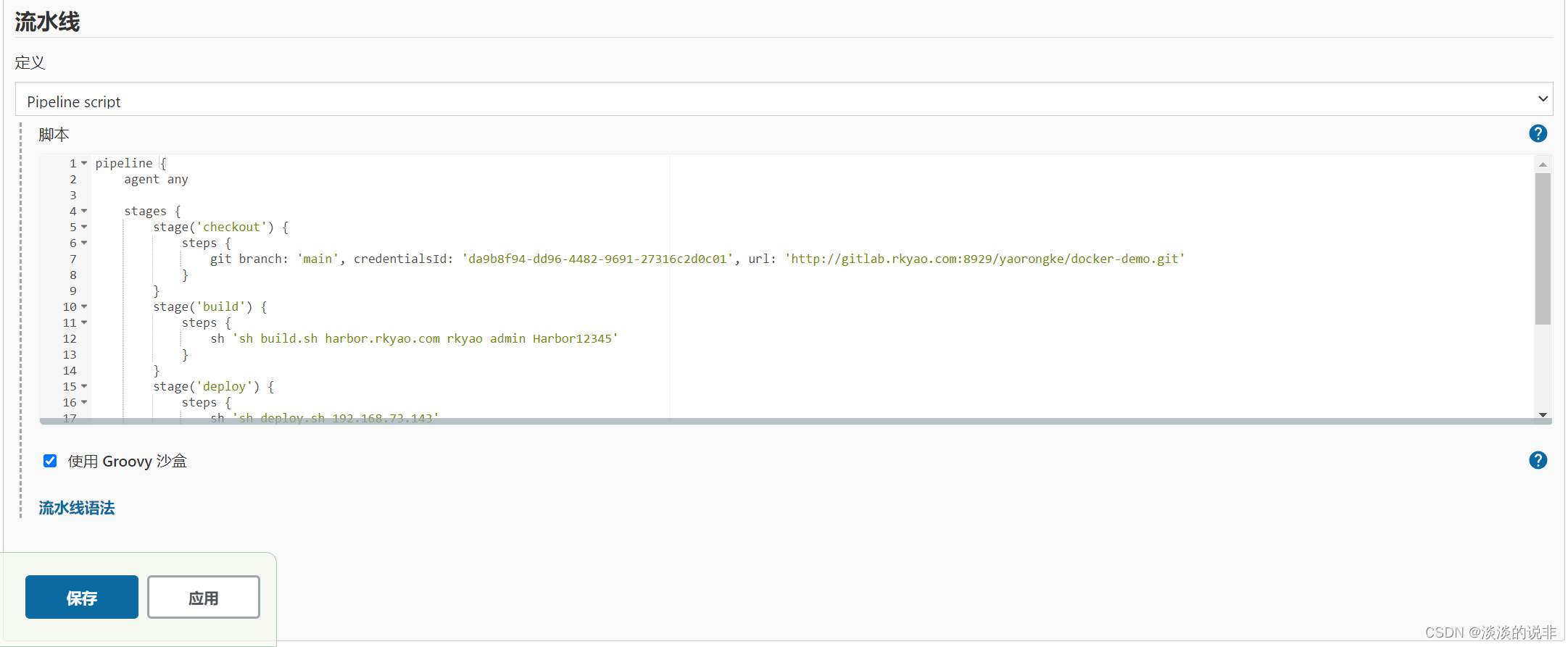Click the 'sh build.sh harbor.rkyao.com' command line
Image resolution: width=1568 pixels, height=647 pixels.
pyautogui.click(x=414, y=338)
